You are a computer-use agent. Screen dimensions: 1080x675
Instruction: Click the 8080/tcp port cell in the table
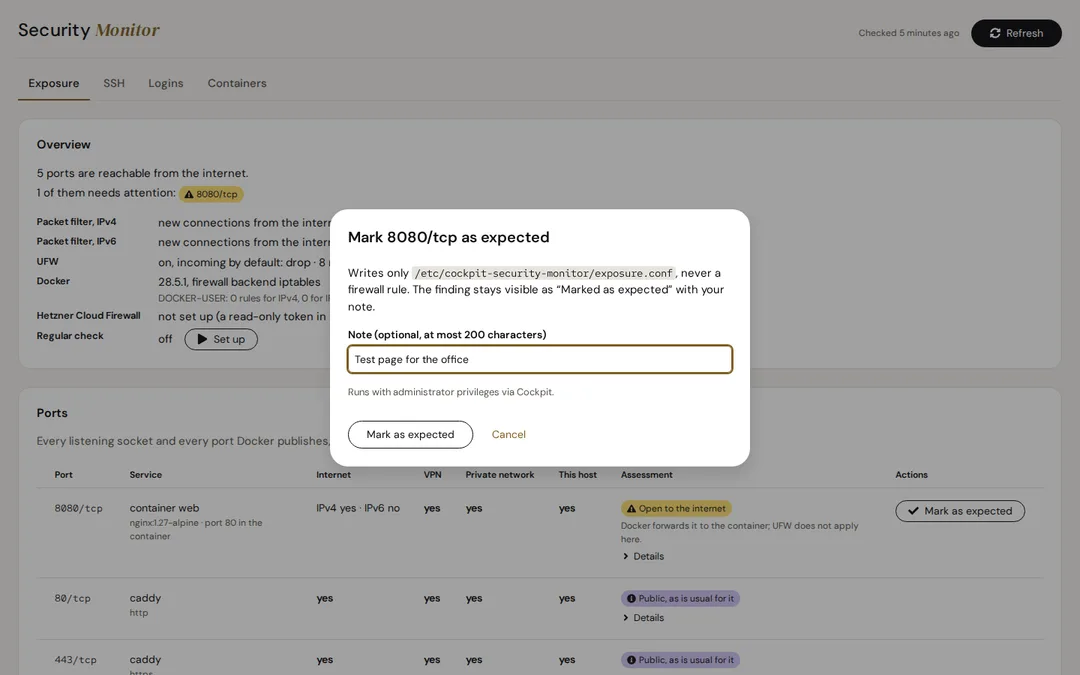(x=79, y=509)
